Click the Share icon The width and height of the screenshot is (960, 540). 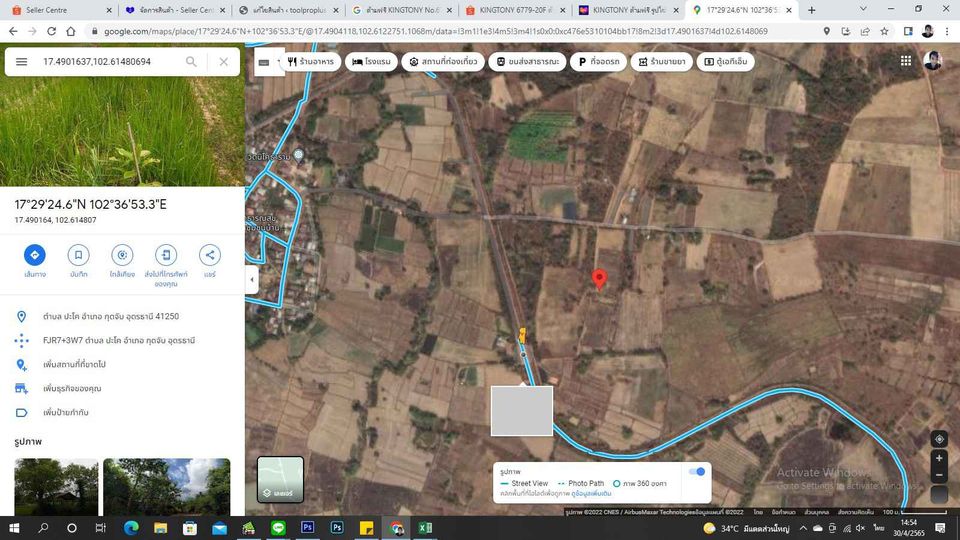click(x=210, y=255)
